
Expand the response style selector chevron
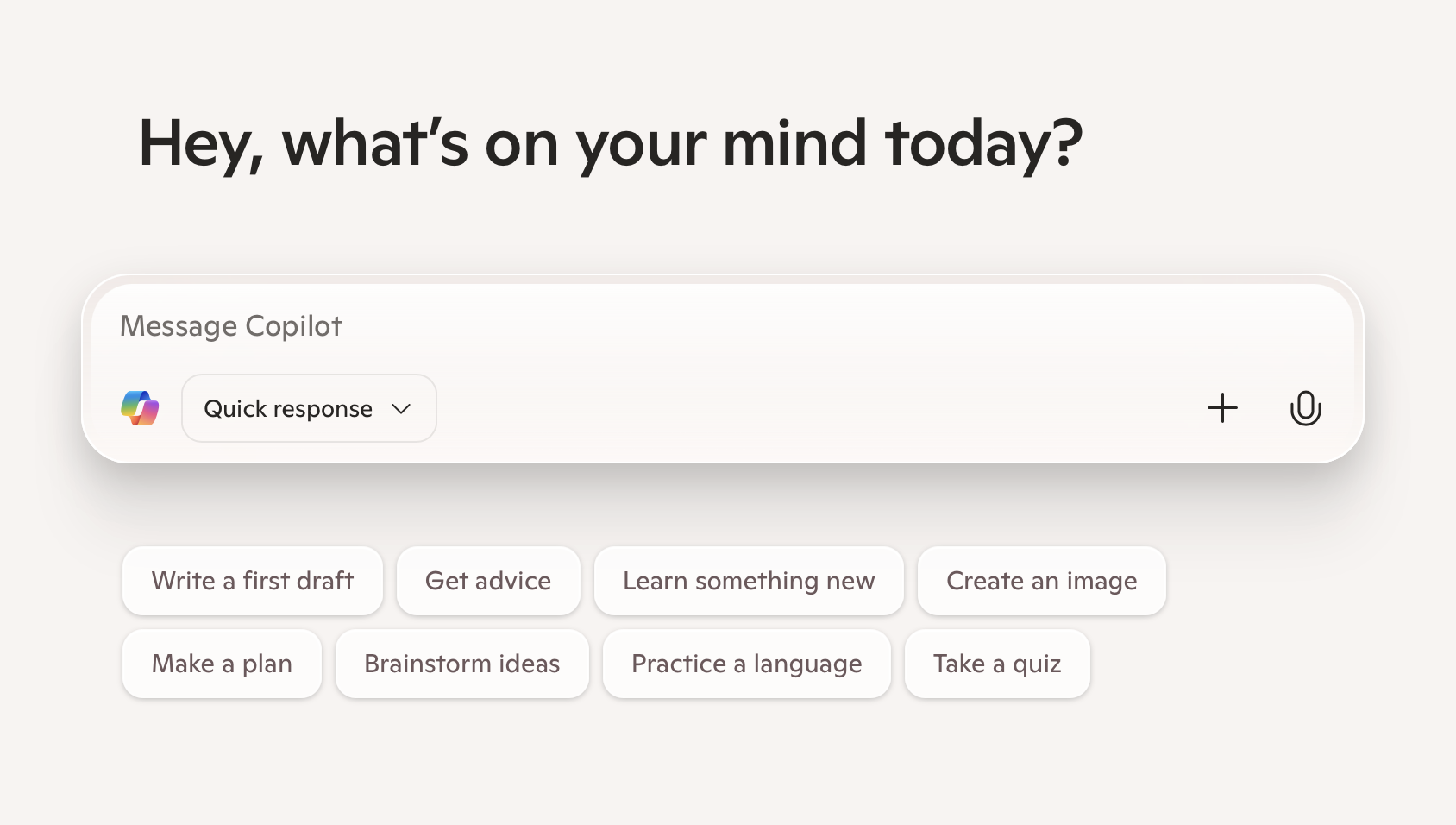coord(400,410)
